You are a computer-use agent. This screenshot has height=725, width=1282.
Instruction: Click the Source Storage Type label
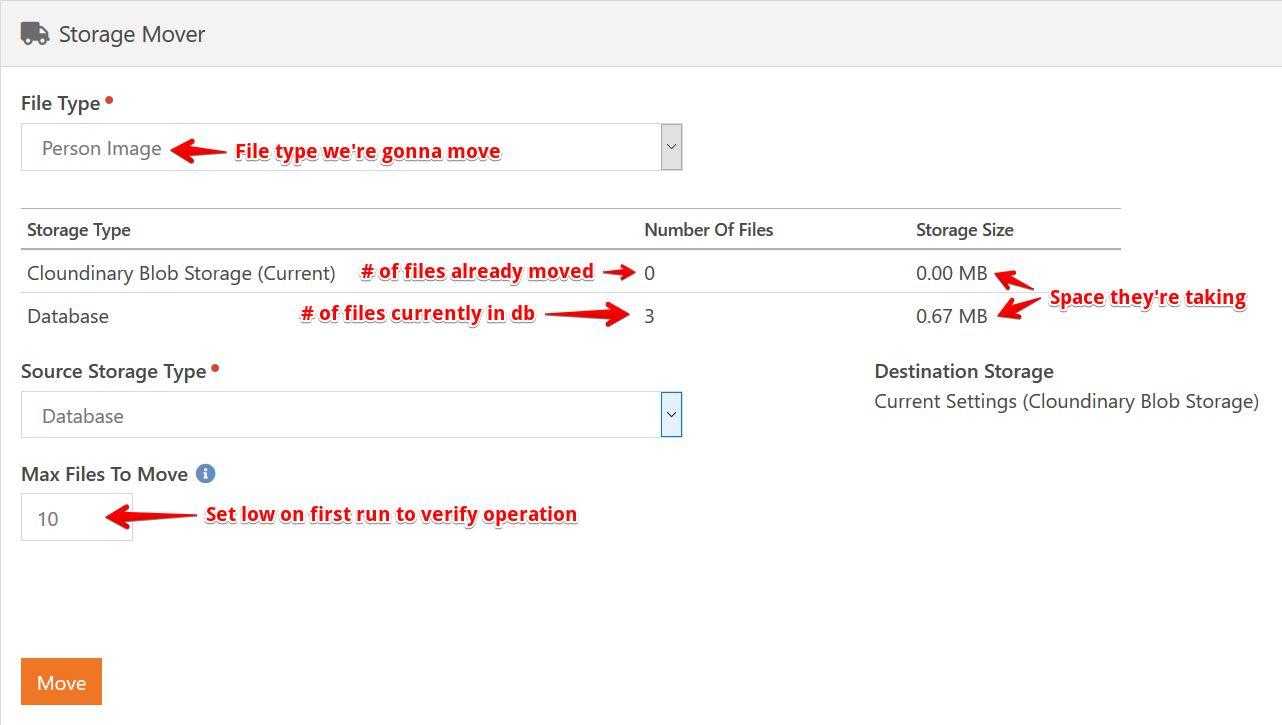pyautogui.click(x=114, y=372)
